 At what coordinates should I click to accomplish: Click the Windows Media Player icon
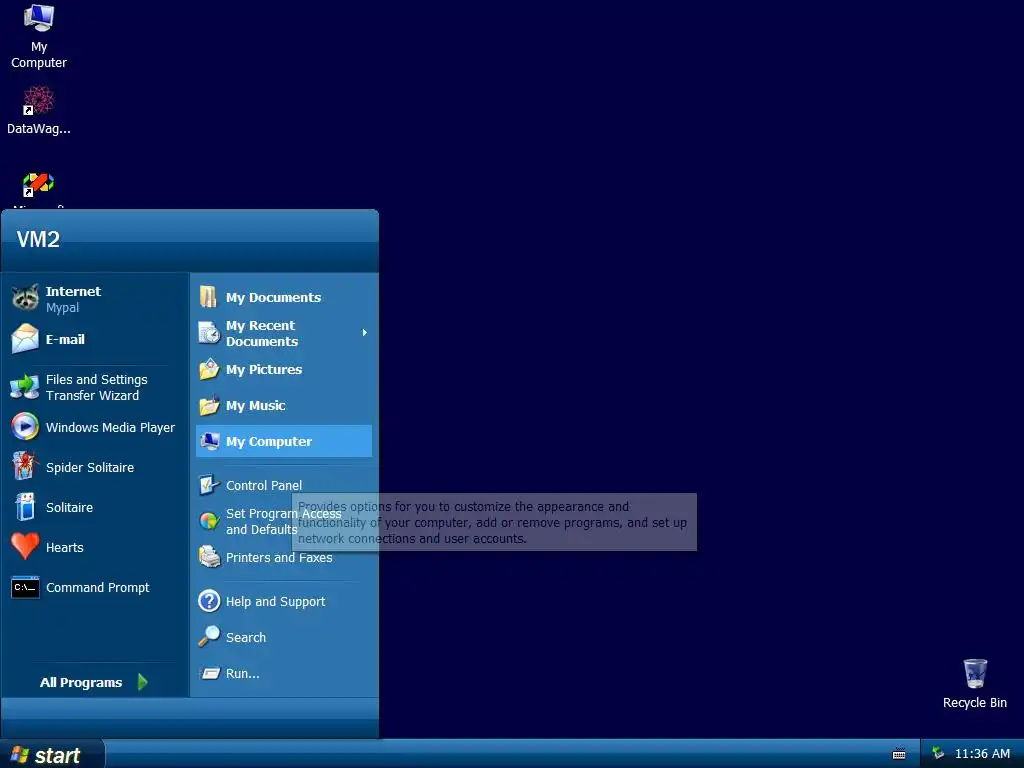[x=25, y=427]
